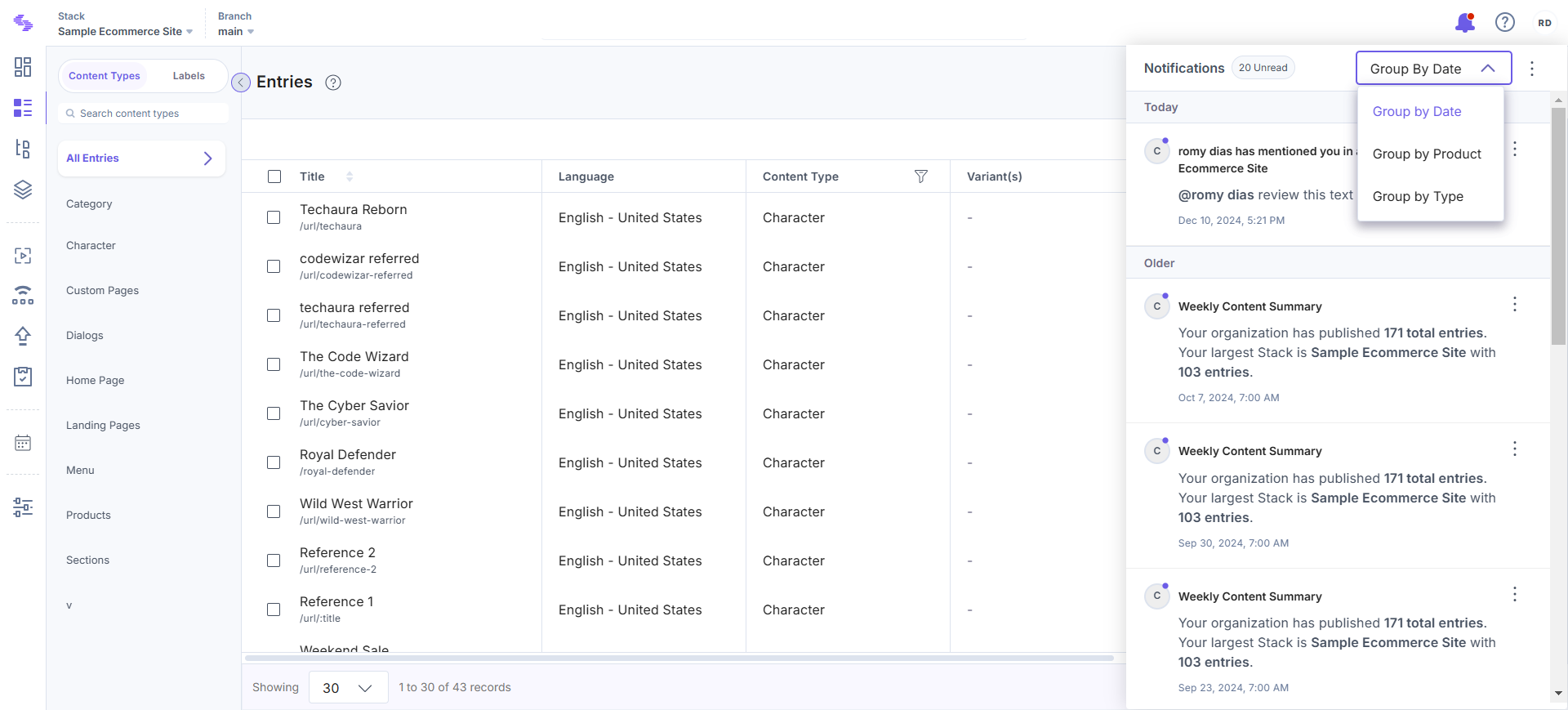
Task: Toggle the select-all entries checkbox
Action: point(274,176)
